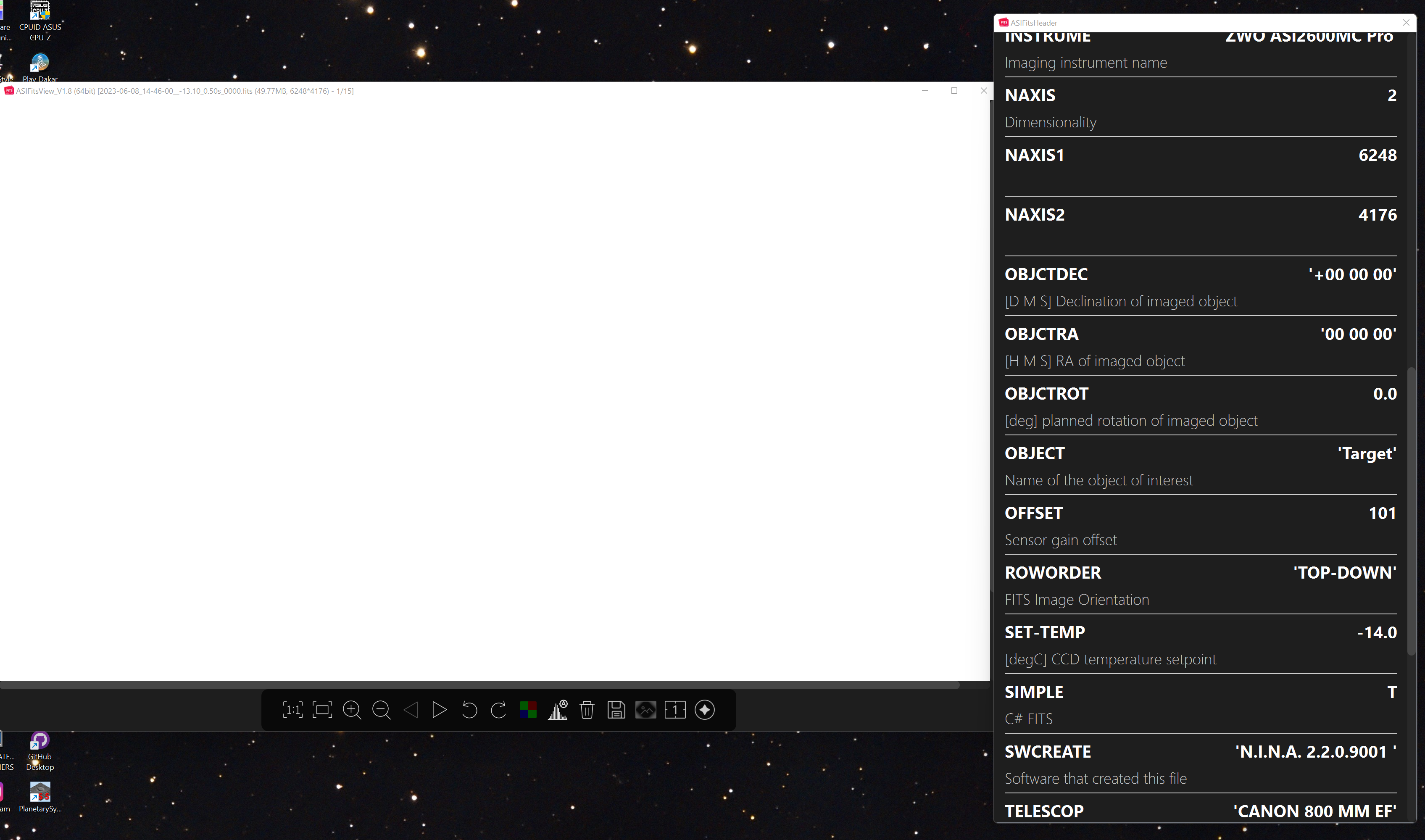Delete the image with the trash icon
Image resolution: width=1425 pixels, height=840 pixels.
(x=587, y=710)
